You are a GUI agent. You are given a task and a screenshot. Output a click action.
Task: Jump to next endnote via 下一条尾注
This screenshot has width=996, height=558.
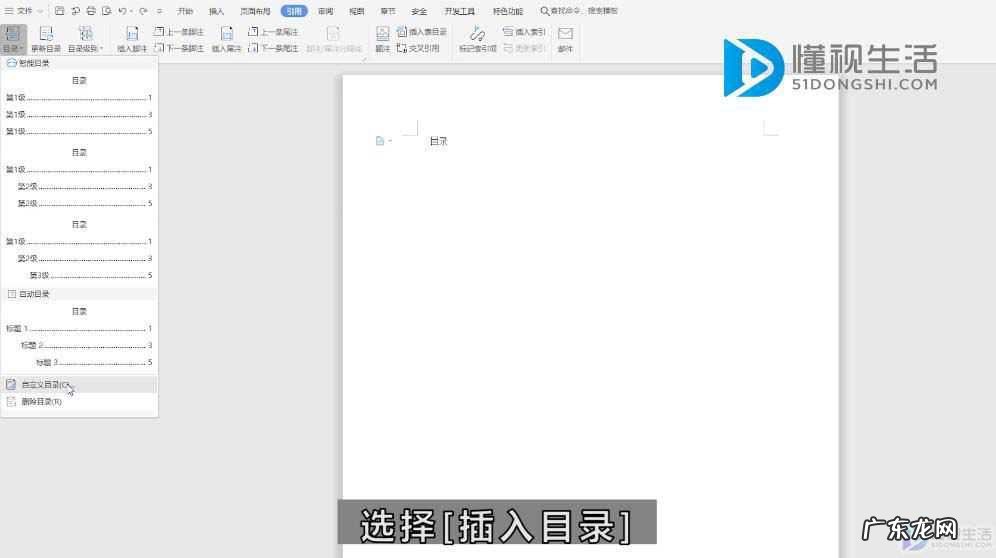coord(273,48)
